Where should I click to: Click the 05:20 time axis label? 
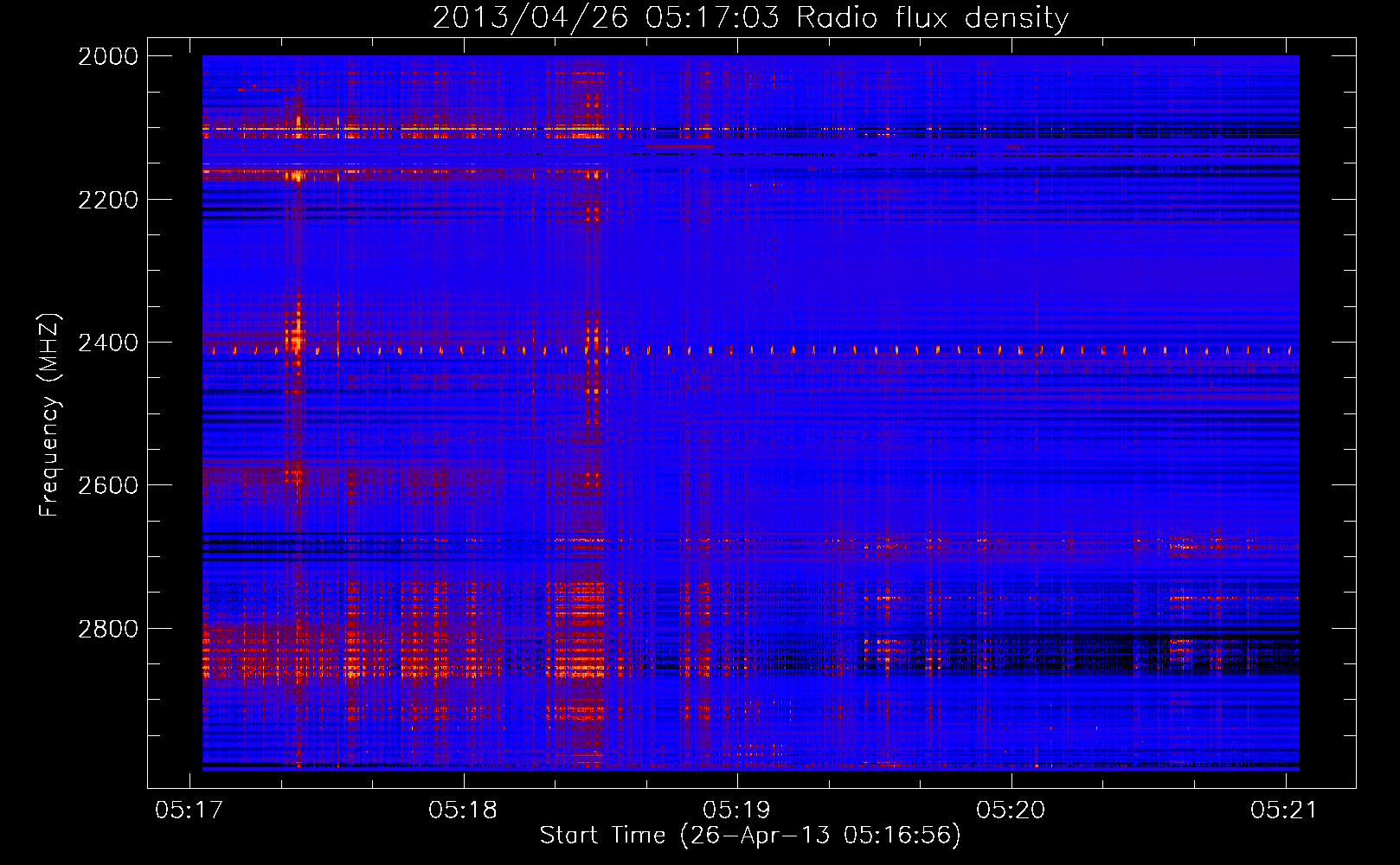click(x=1011, y=811)
